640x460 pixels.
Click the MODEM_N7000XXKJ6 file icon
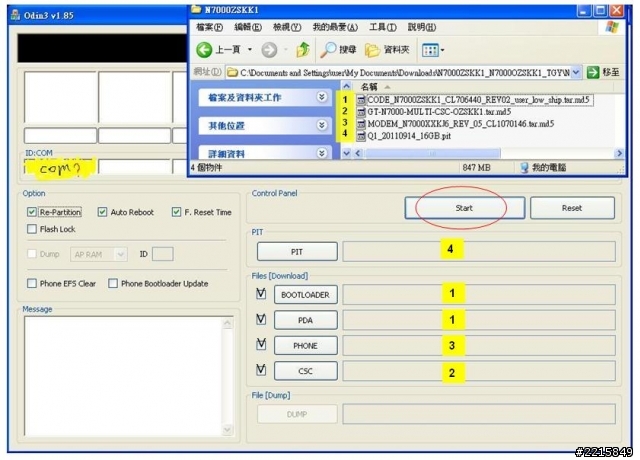[361, 123]
